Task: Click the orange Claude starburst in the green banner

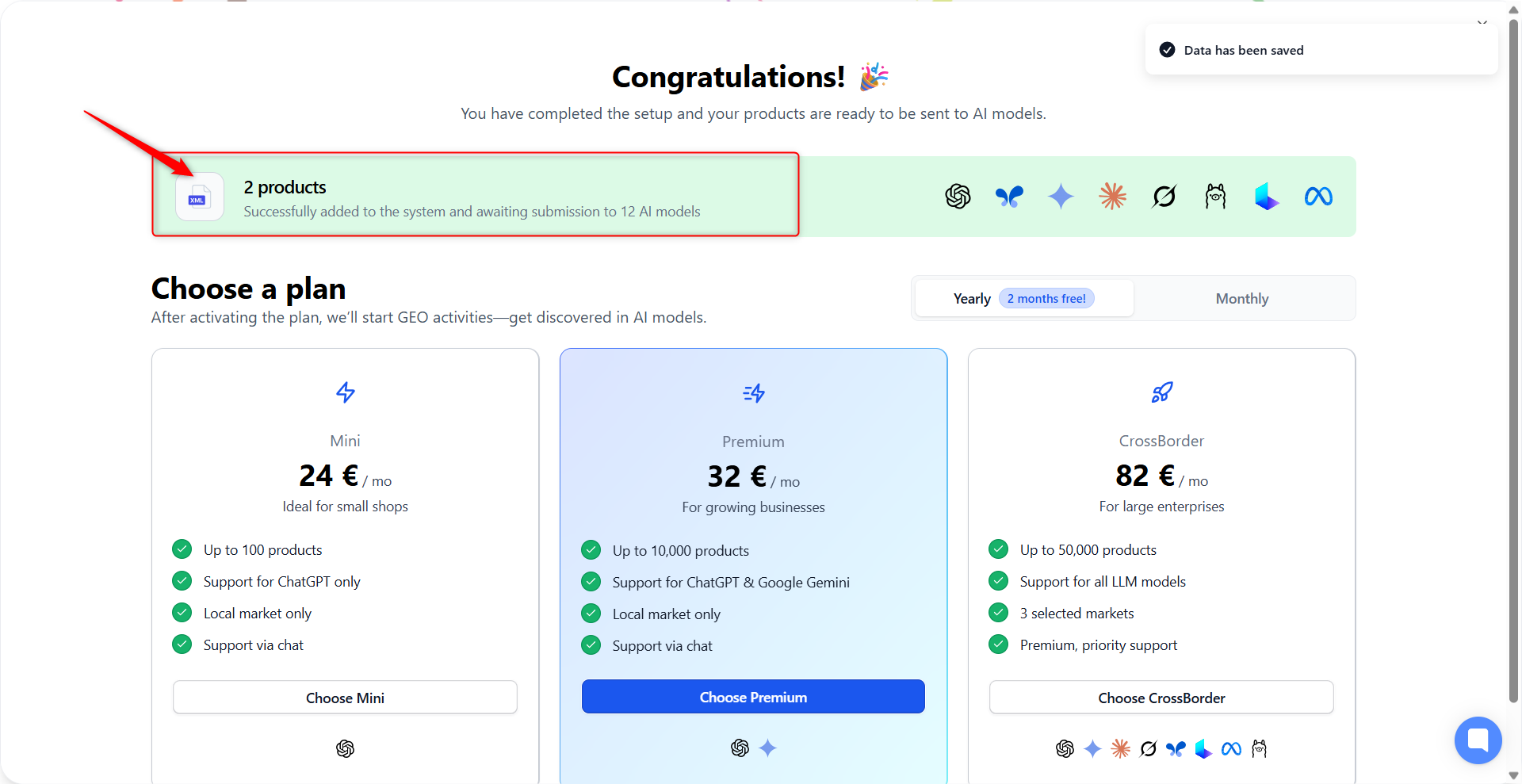Action: click(x=1112, y=196)
